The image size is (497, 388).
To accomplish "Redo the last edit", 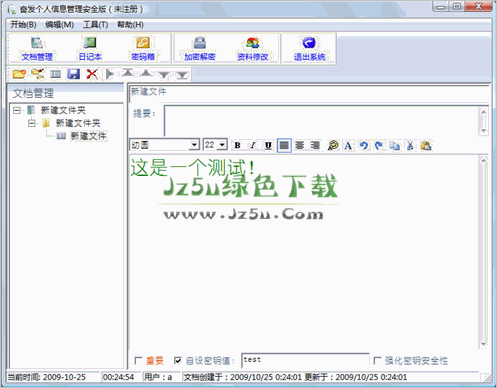I will point(379,145).
